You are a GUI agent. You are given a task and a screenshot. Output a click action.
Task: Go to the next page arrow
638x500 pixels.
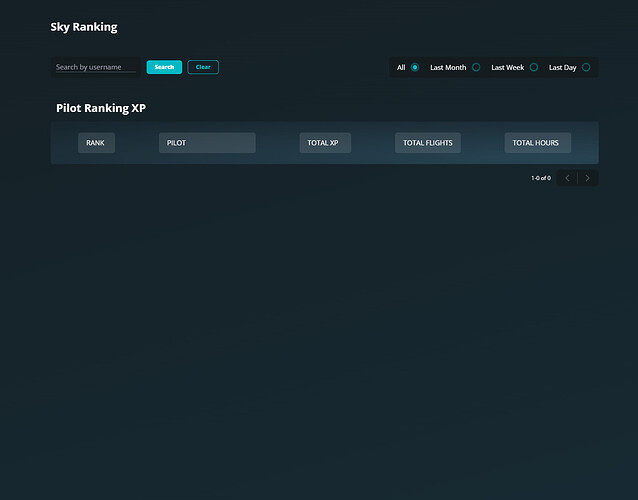(588, 178)
